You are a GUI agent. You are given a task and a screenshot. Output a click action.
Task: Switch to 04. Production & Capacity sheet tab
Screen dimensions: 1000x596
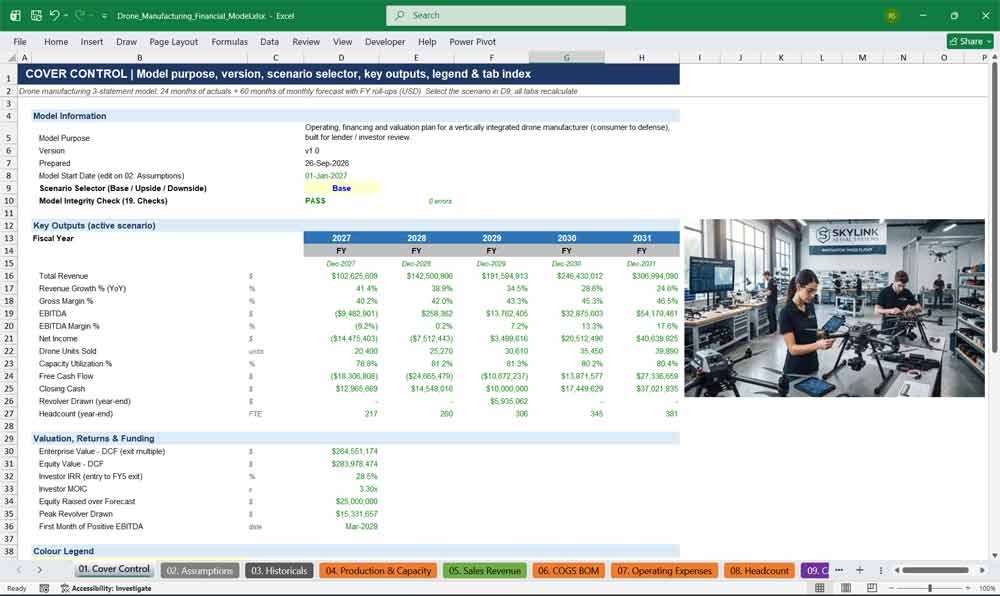coord(378,571)
